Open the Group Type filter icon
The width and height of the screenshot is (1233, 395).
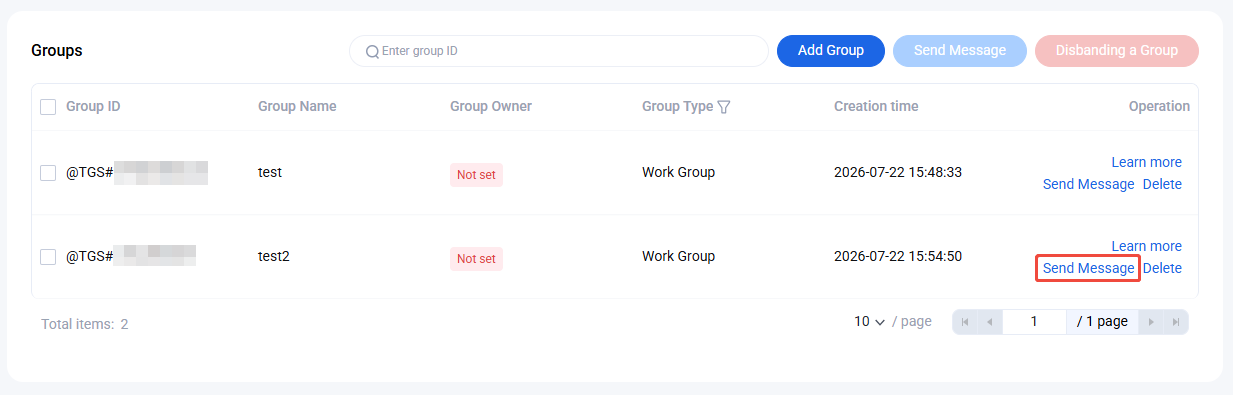724,107
